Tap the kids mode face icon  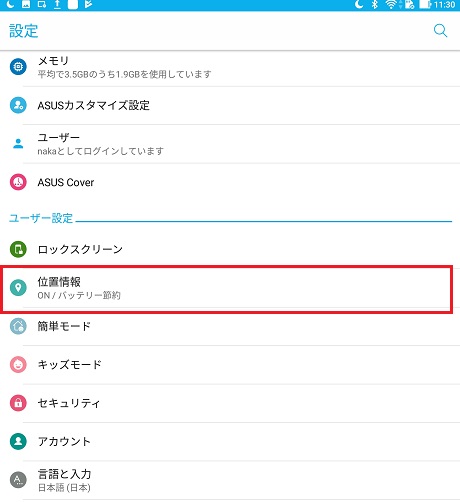(x=18, y=364)
